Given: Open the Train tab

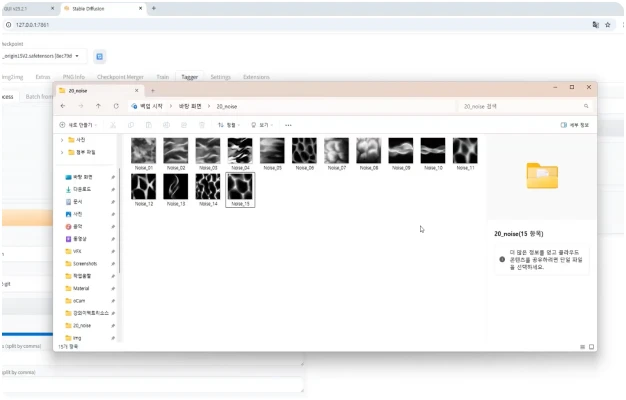Looking at the screenshot, I should click(x=162, y=77).
